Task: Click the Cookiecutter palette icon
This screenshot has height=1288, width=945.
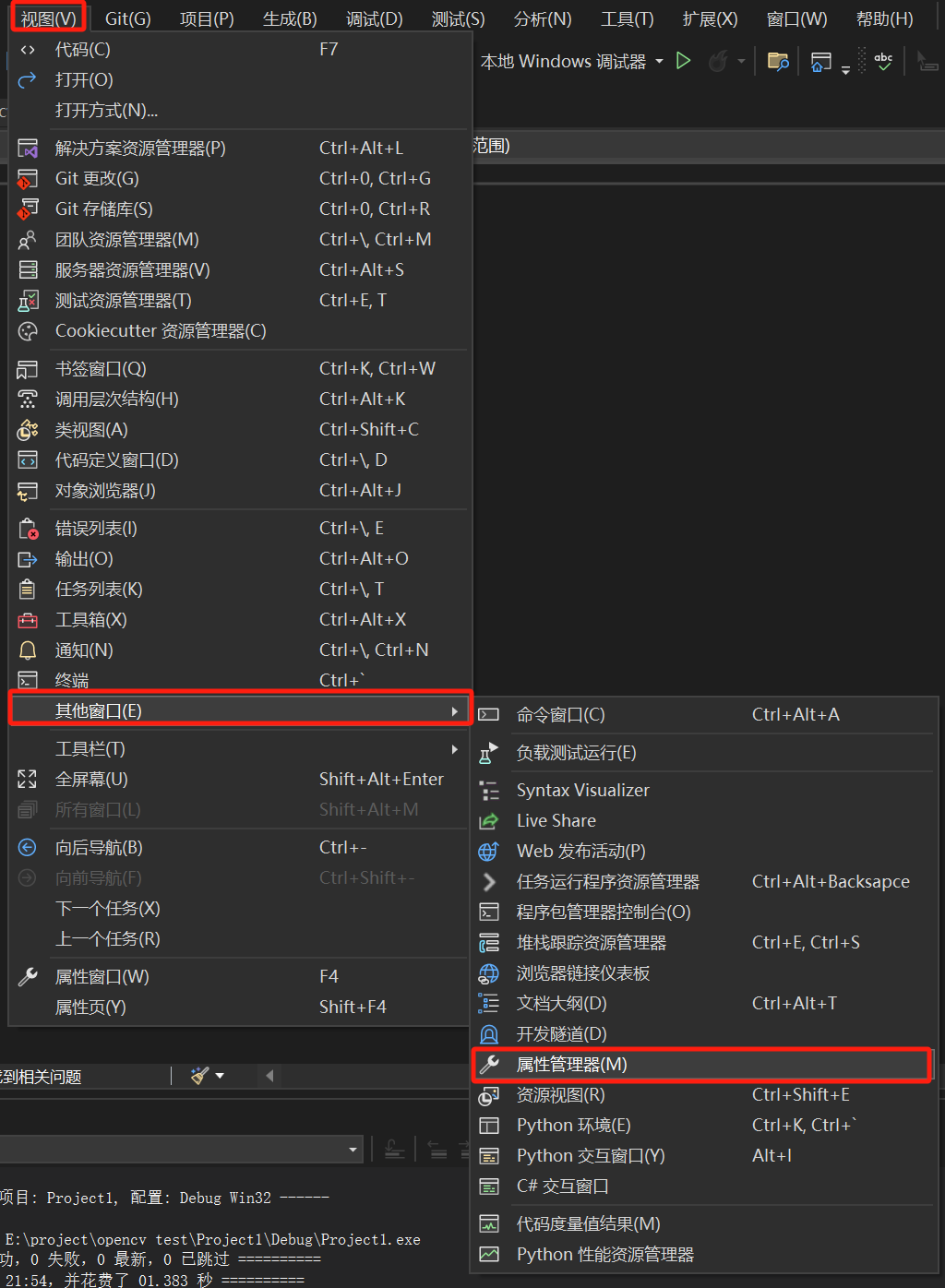Action: 28,331
